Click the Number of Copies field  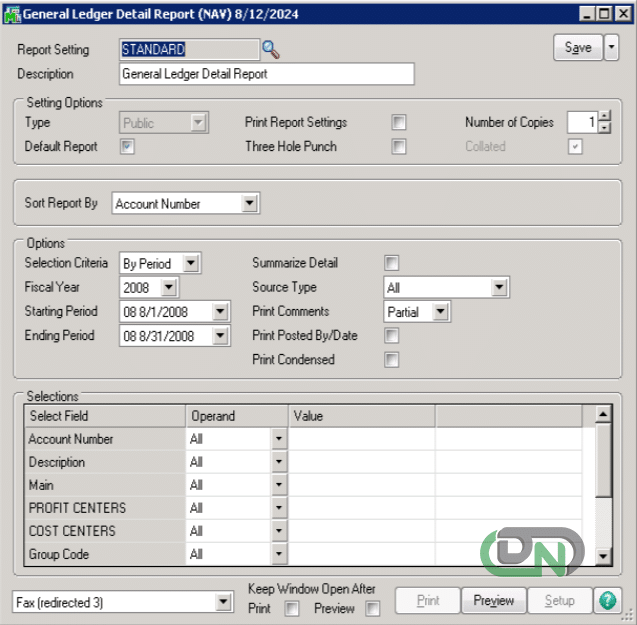pos(582,122)
